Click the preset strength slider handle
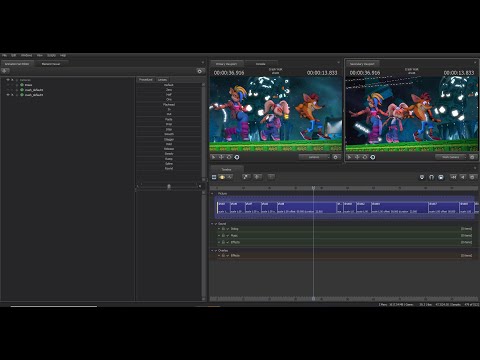The height and width of the screenshot is (360, 480). (x=169, y=186)
